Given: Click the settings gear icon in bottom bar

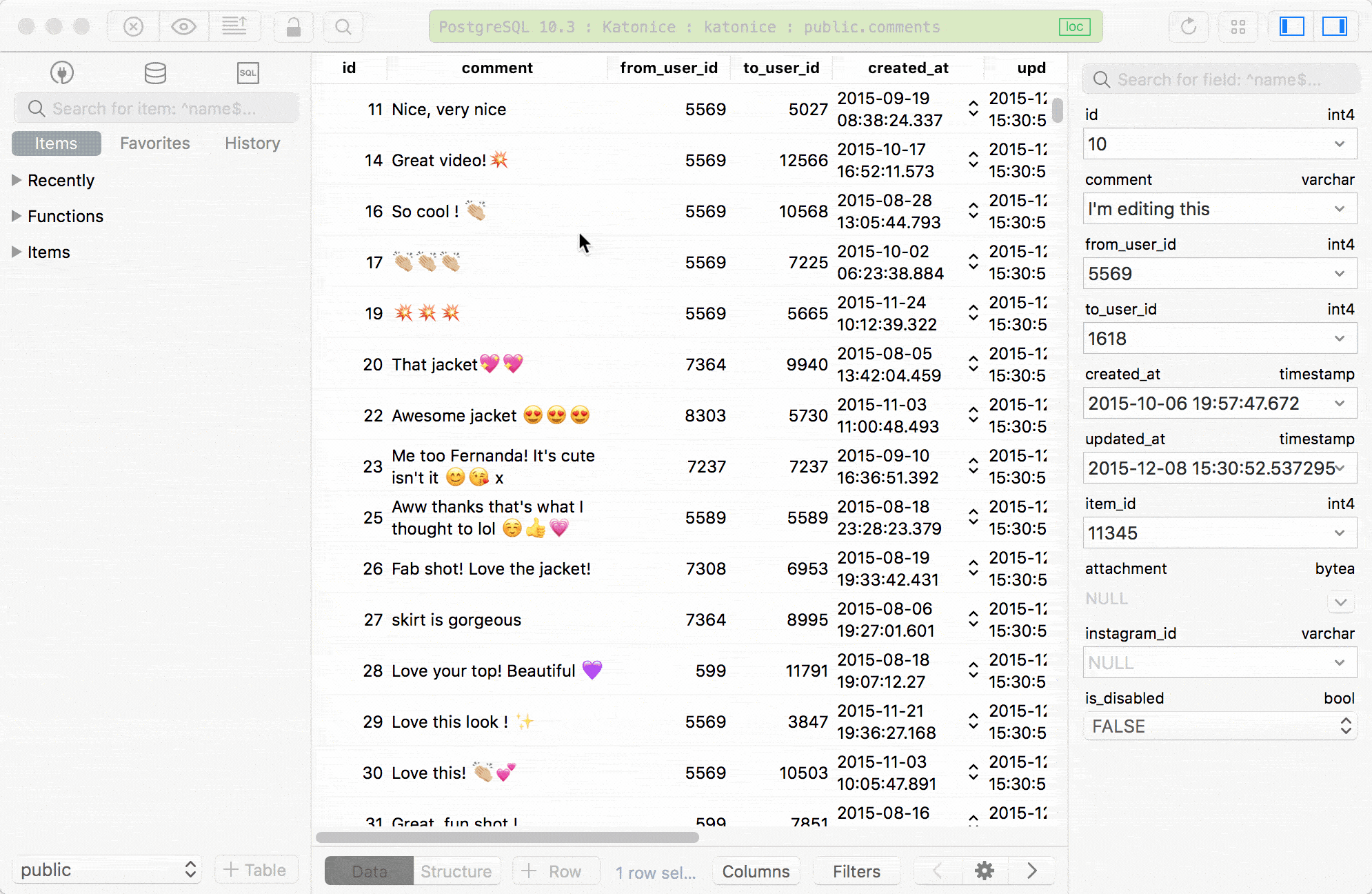Looking at the screenshot, I should tap(984, 870).
